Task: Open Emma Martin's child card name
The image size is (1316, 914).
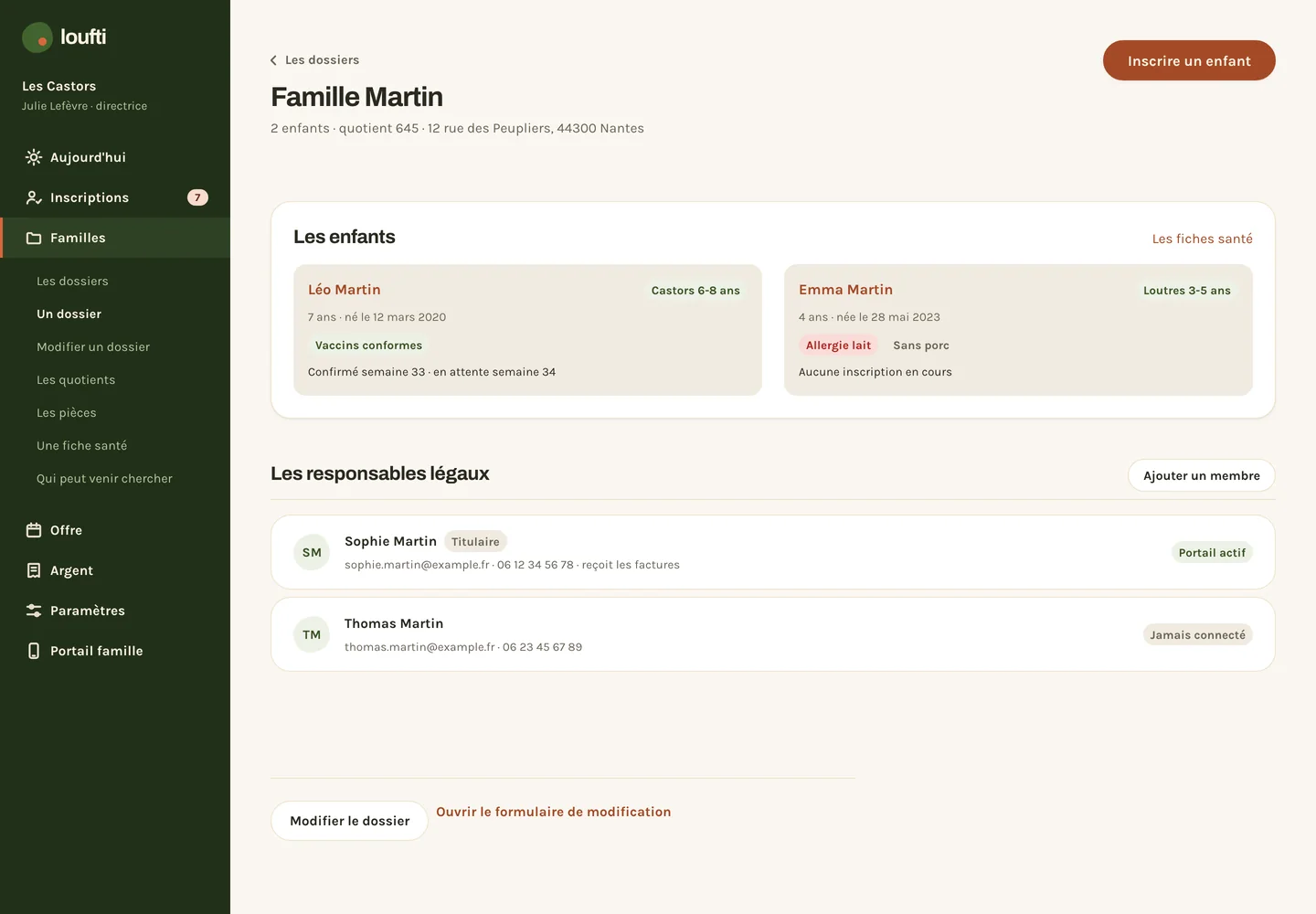Action: coord(845,290)
